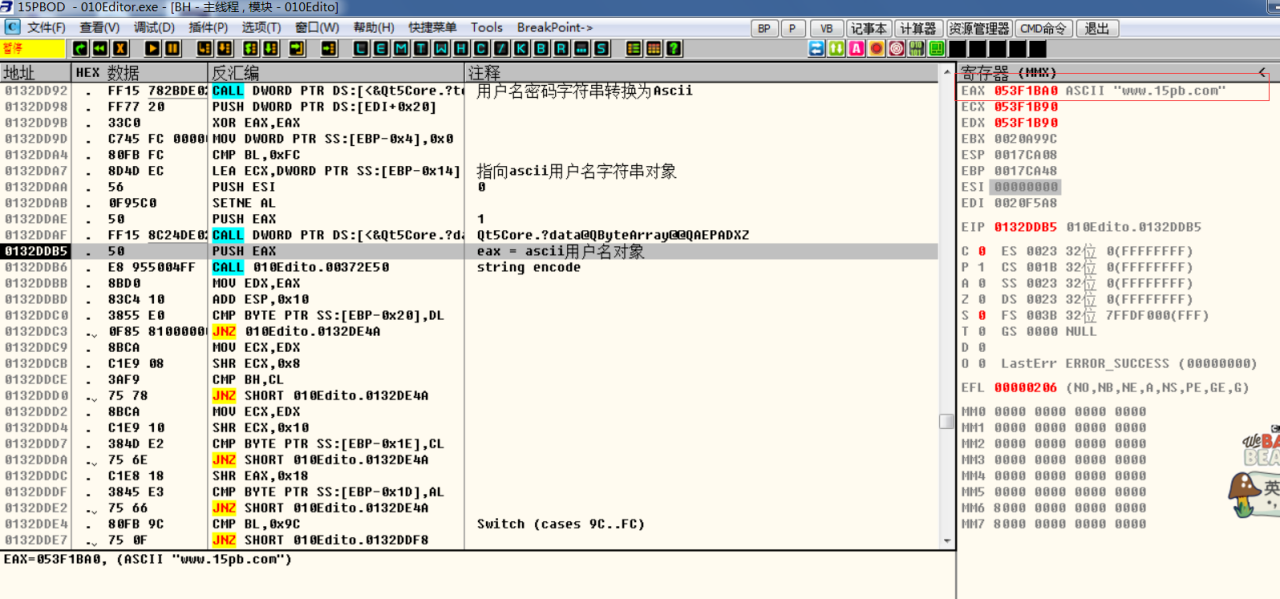
Task: Click the 计算器 calculator button
Action: click(x=917, y=28)
